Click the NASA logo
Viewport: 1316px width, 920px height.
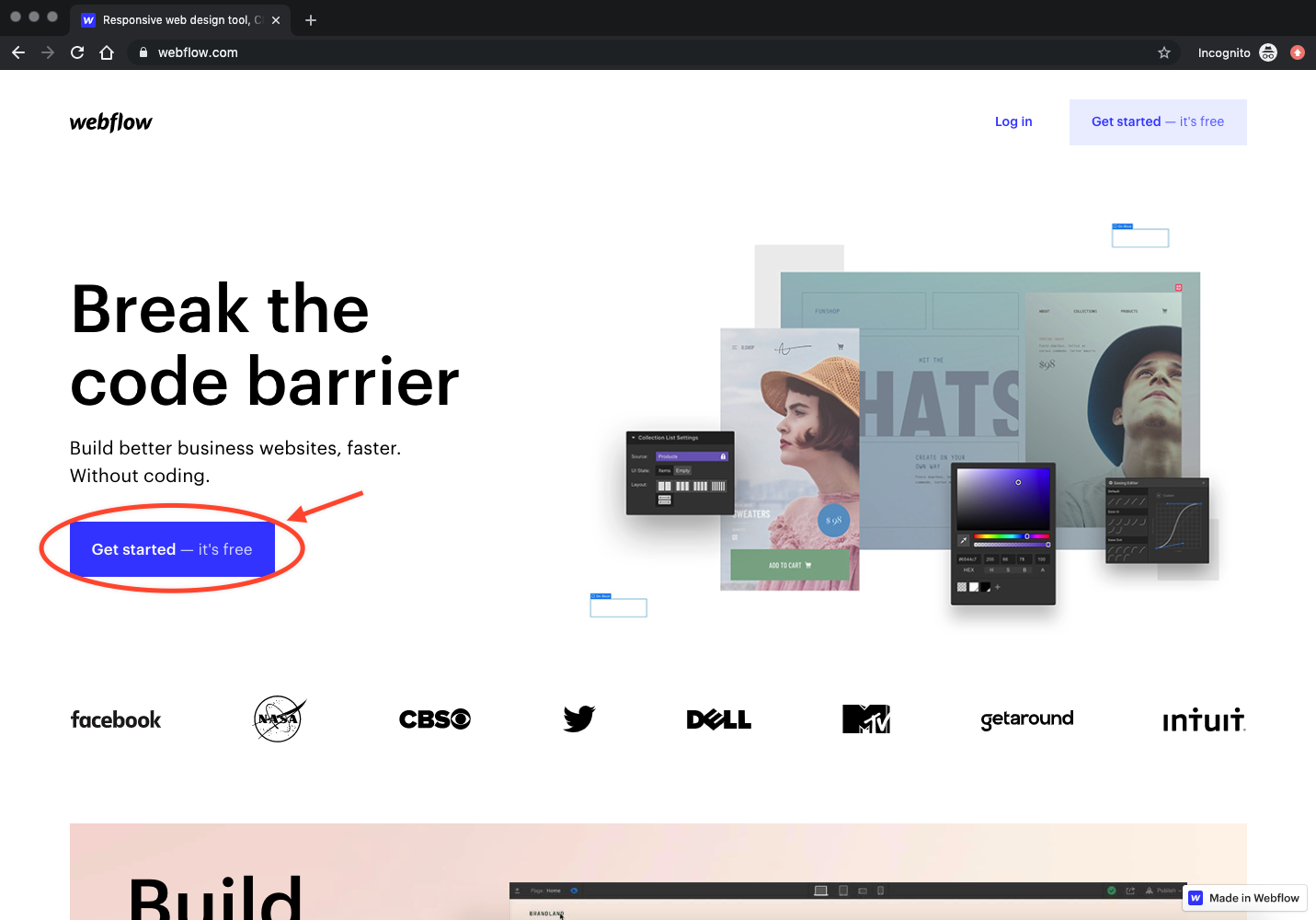click(x=279, y=719)
